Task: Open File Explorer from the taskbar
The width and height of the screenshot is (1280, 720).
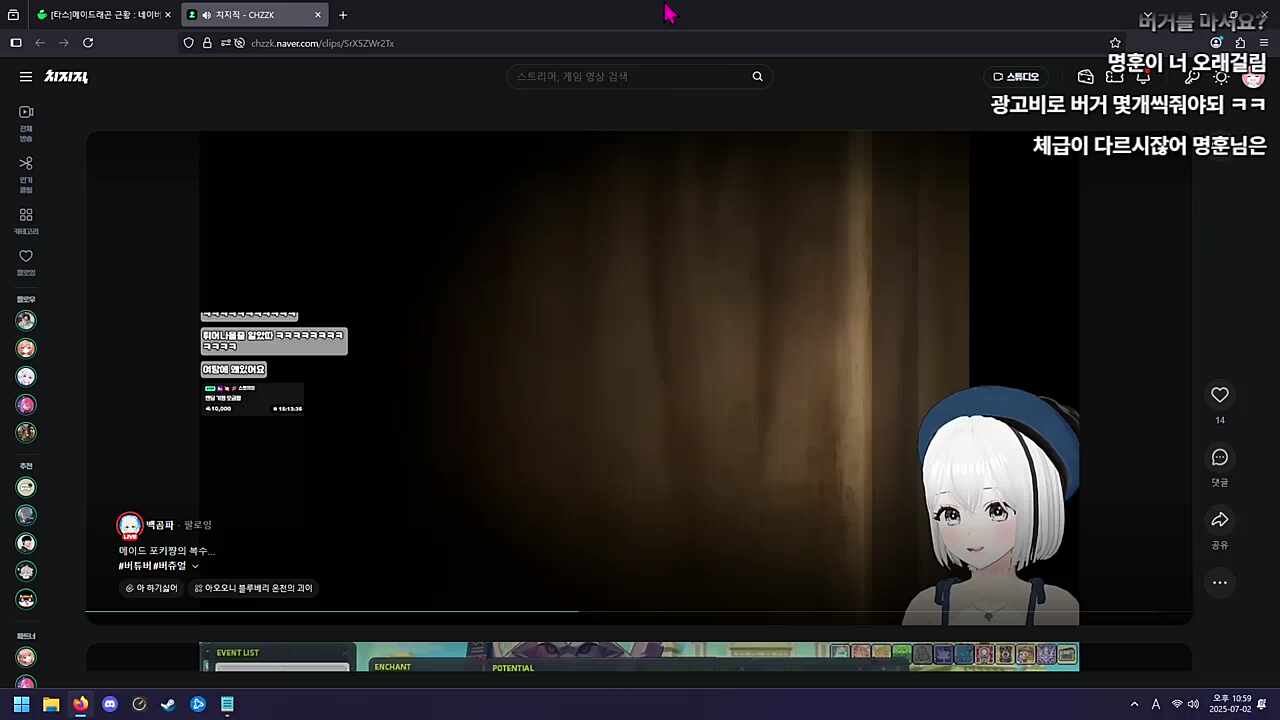Action: [x=51, y=704]
